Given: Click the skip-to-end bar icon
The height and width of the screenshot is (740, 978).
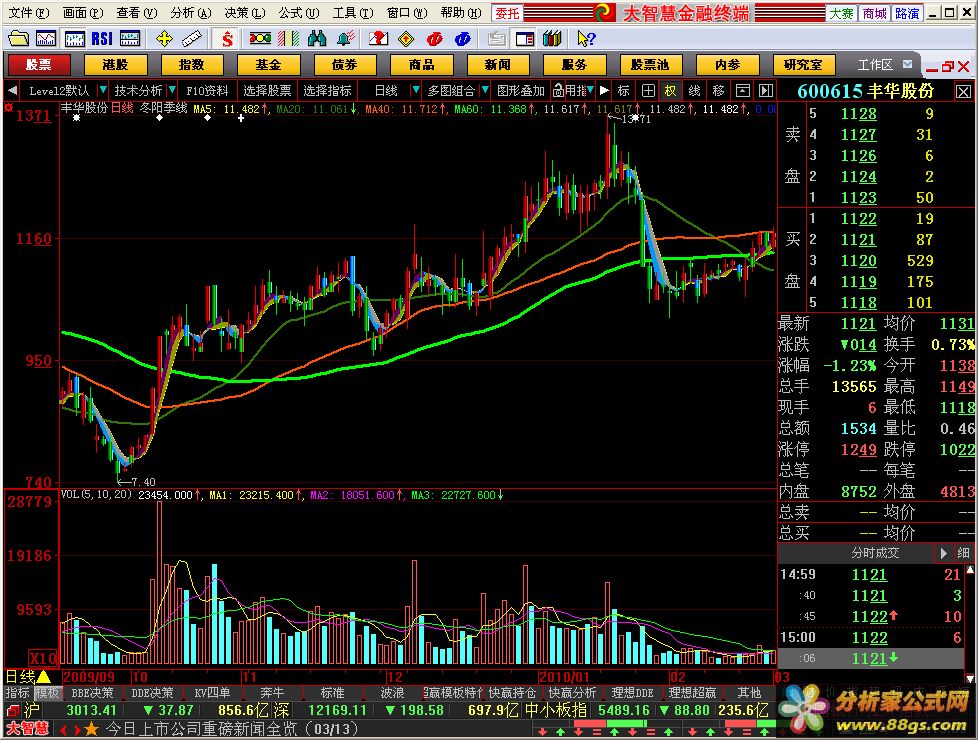Looking at the screenshot, I should coord(766,90).
